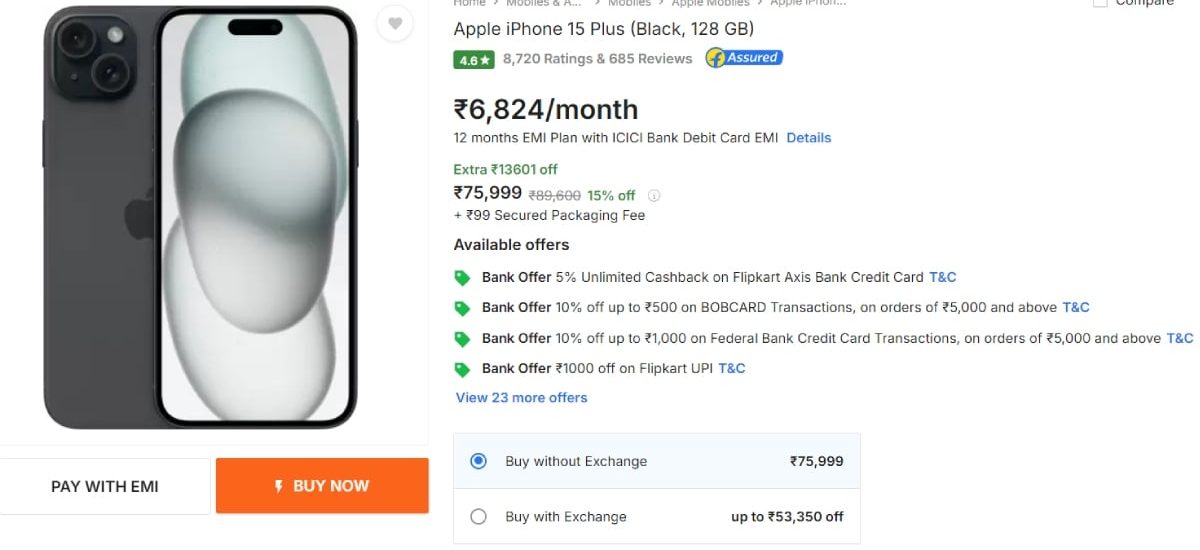The width and height of the screenshot is (1200, 550).
Task: Open T&C for the BOBCARD offer
Action: point(1075,308)
